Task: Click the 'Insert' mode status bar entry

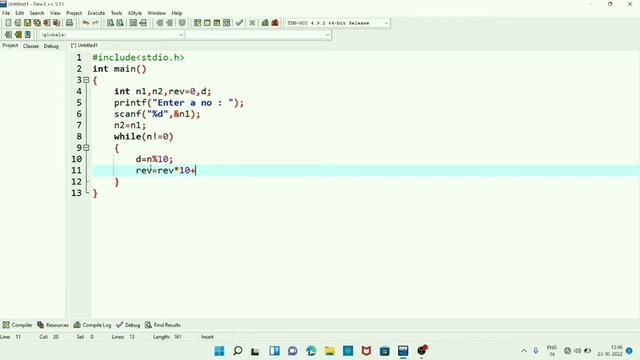Action: point(207,337)
